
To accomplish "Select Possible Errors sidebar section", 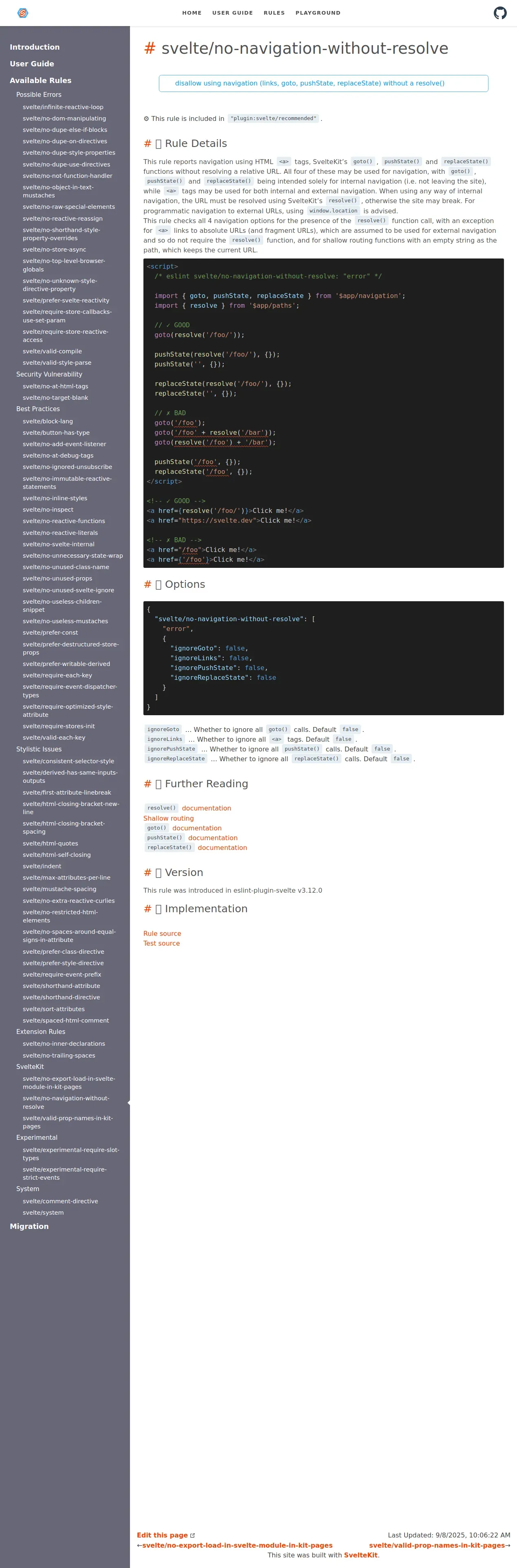I will [x=39, y=95].
